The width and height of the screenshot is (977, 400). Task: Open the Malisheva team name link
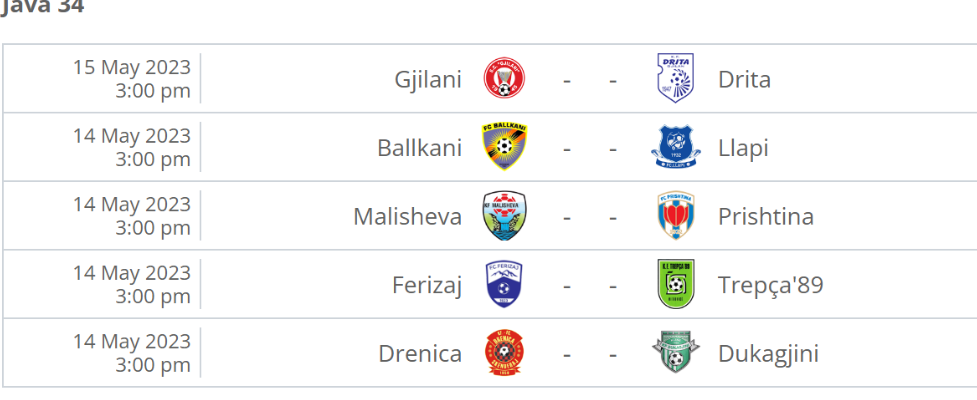pyautogui.click(x=407, y=216)
